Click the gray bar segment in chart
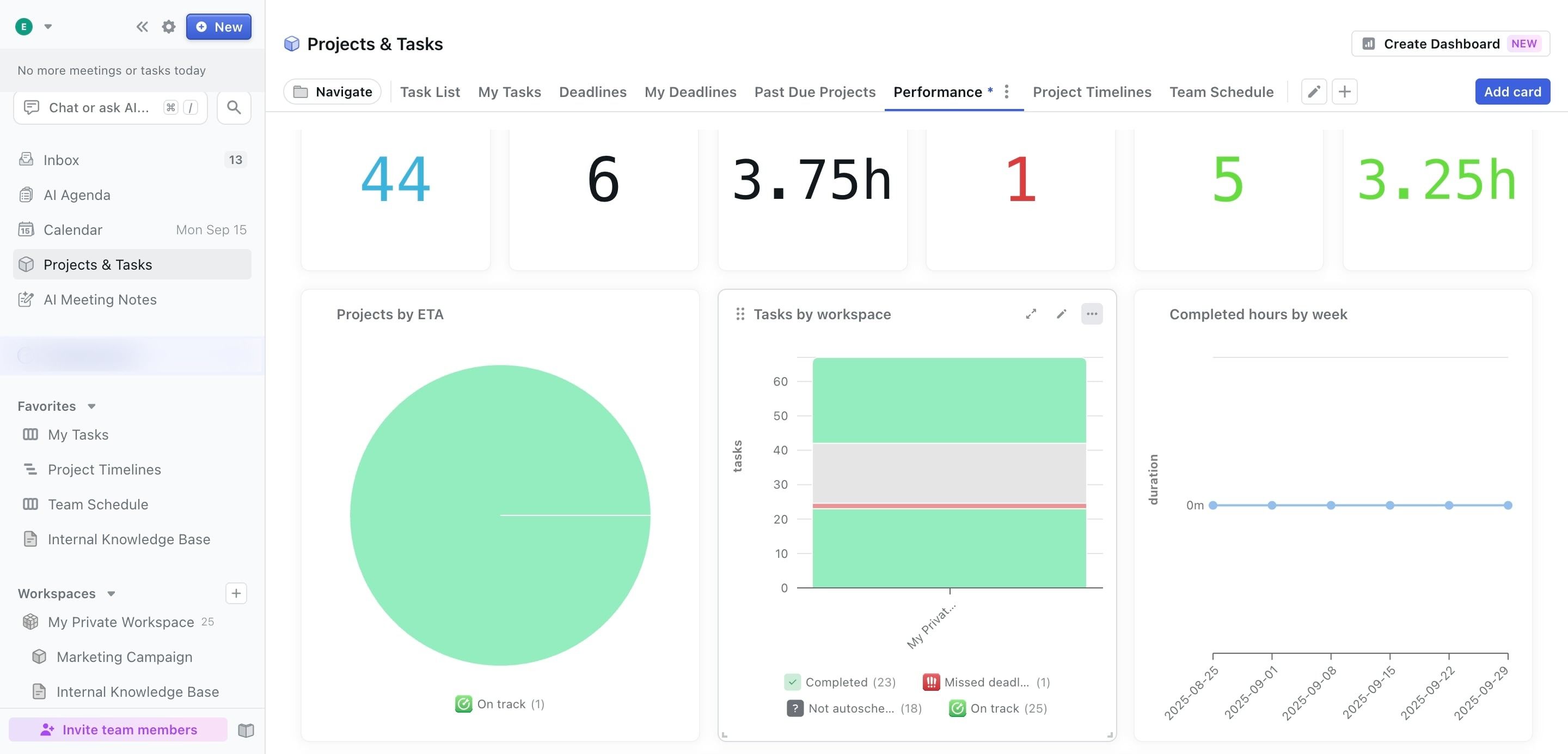Image resolution: width=1568 pixels, height=754 pixels. [949, 473]
